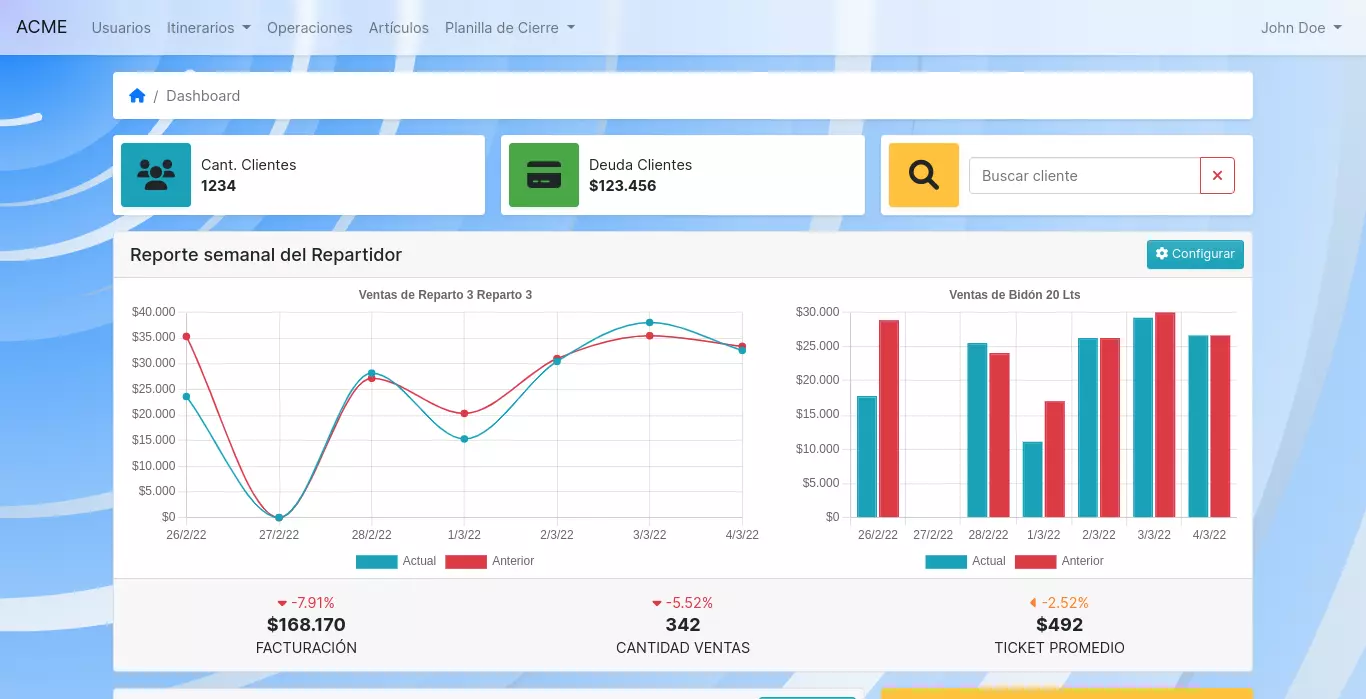Screen dimensions: 1366x699
Task: Click the Ventas de Bidón 20 Lts title
Action: 1014,295
